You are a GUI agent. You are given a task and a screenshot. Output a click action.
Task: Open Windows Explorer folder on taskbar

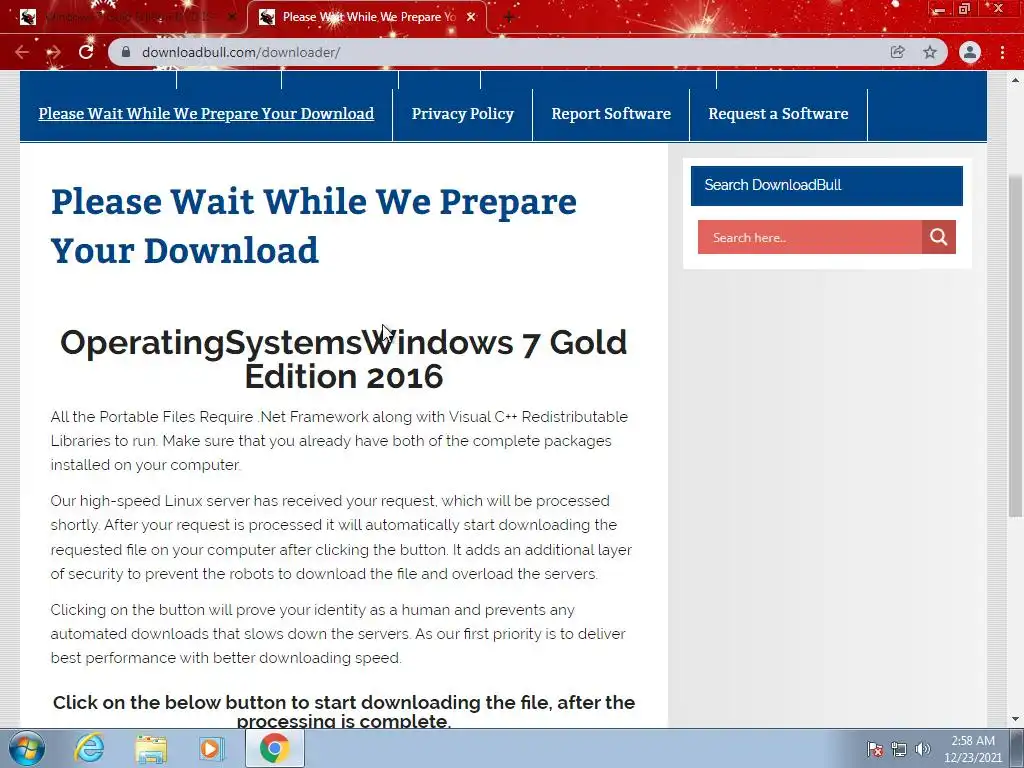[x=151, y=748]
